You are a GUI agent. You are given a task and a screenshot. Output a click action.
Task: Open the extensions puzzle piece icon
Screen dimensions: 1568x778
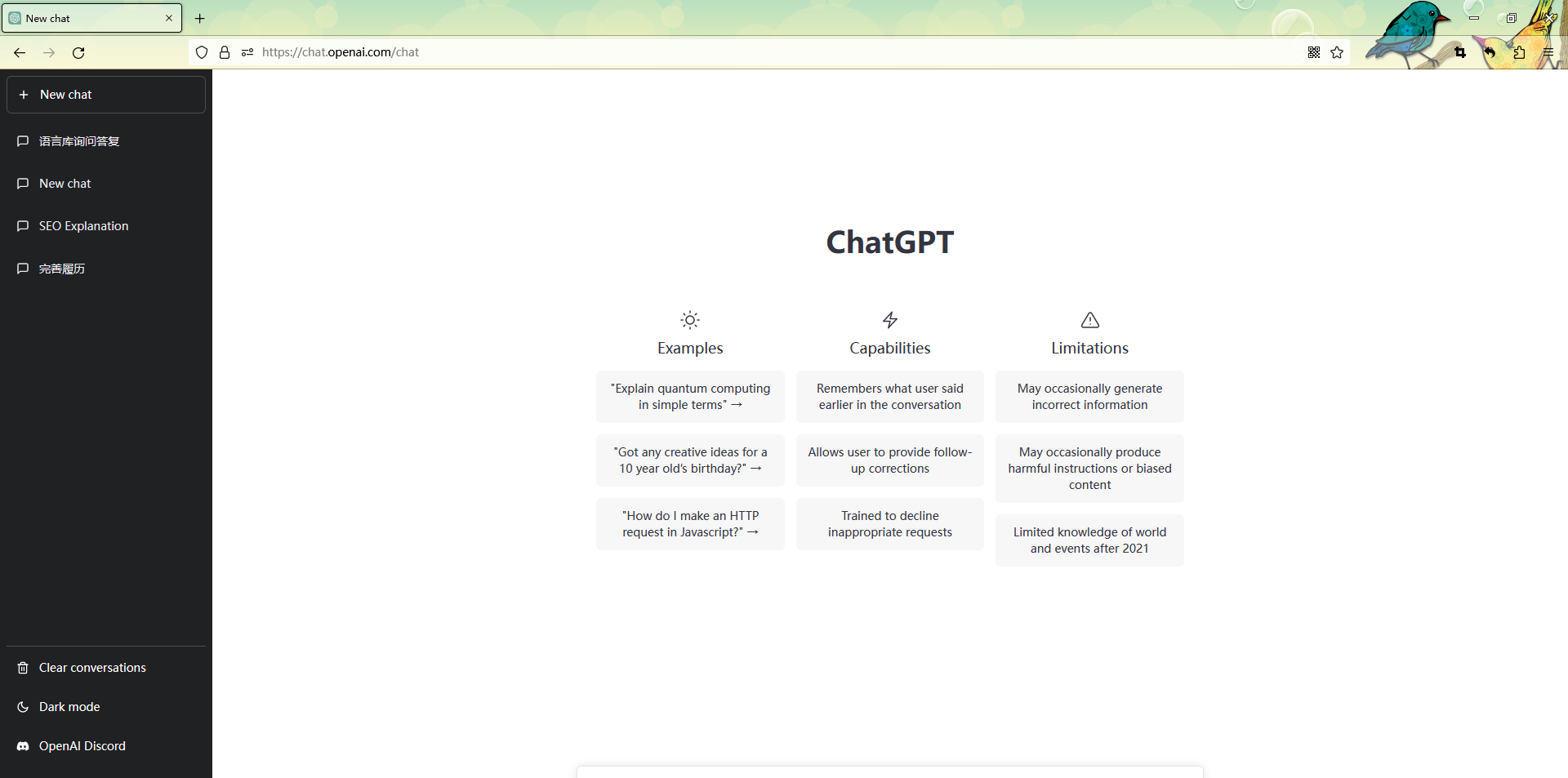[x=1519, y=52]
